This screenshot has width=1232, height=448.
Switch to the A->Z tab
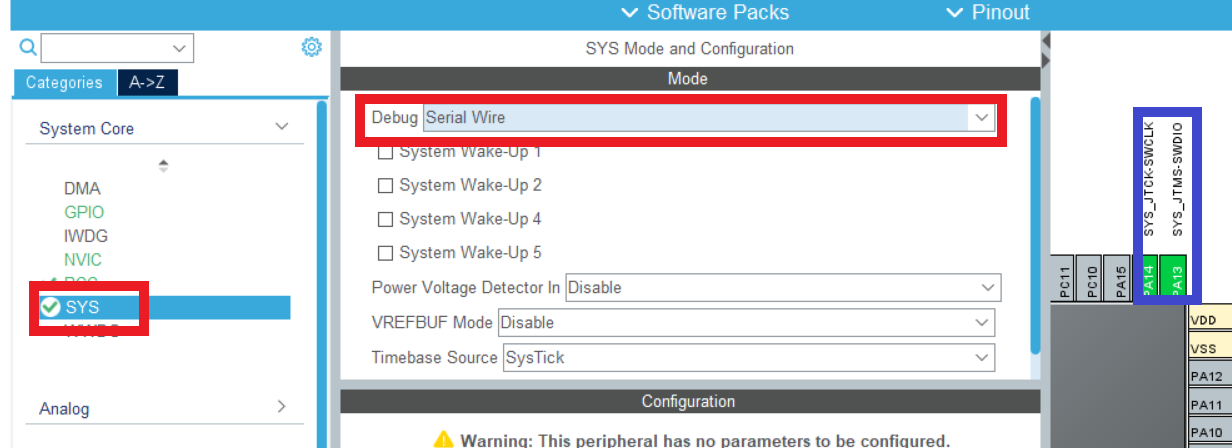point(148,83)
